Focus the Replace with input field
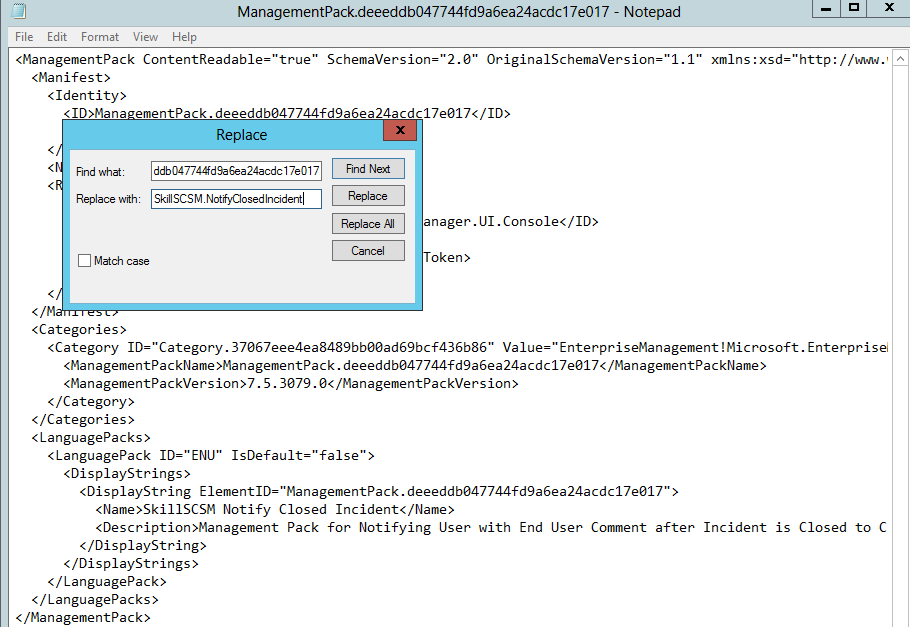 236,199
